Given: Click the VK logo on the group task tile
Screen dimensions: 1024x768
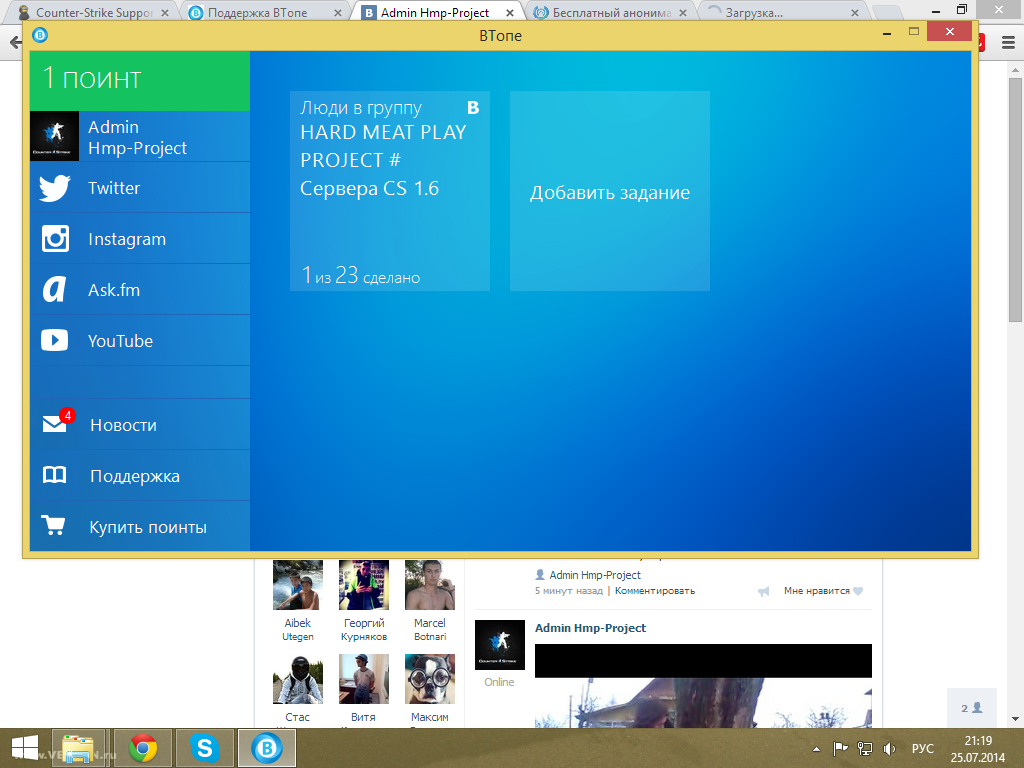Looking at the screenshot, I should (473, 108).
